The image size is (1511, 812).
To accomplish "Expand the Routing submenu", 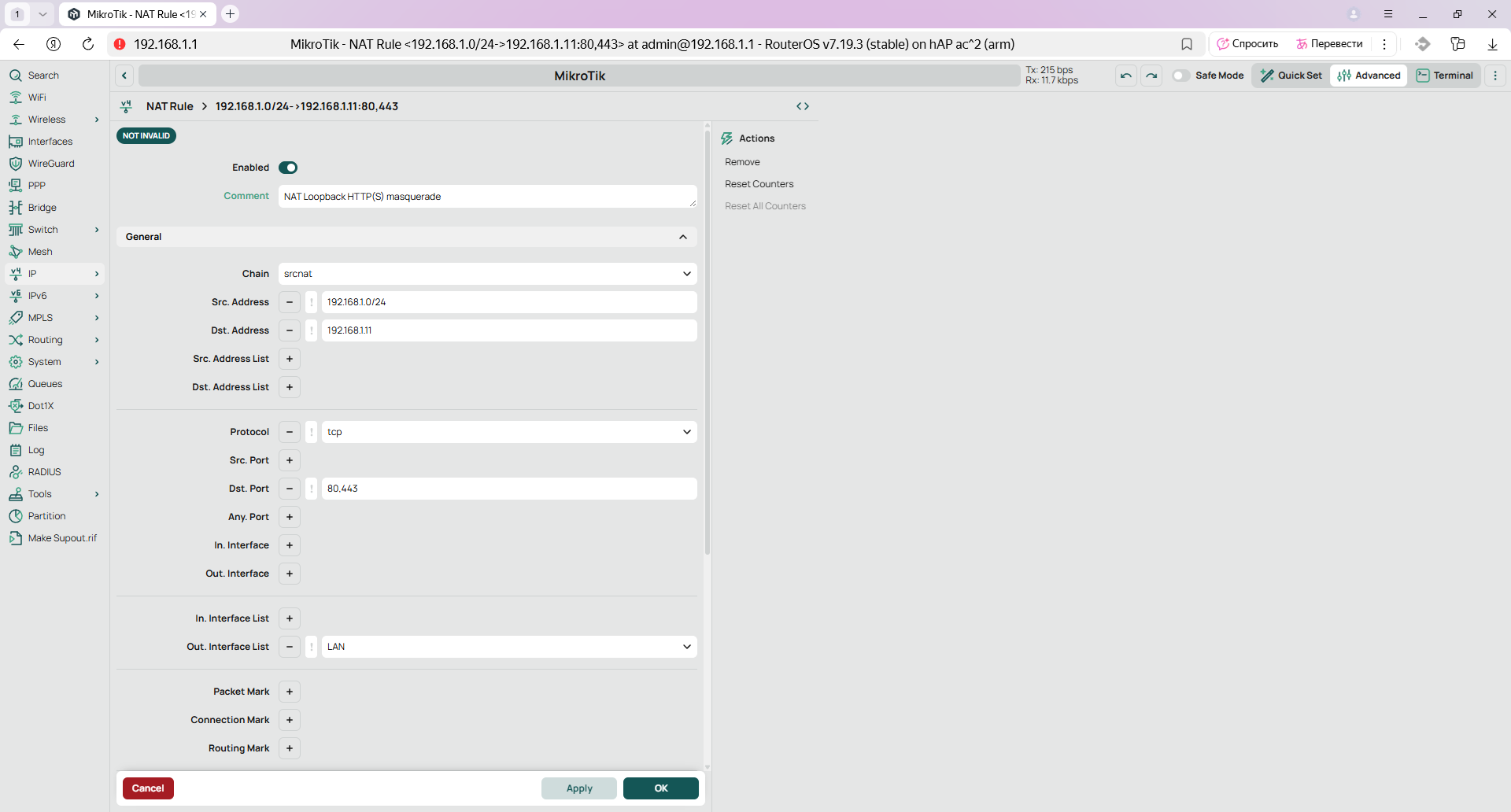I will click(x=97, y=340).
